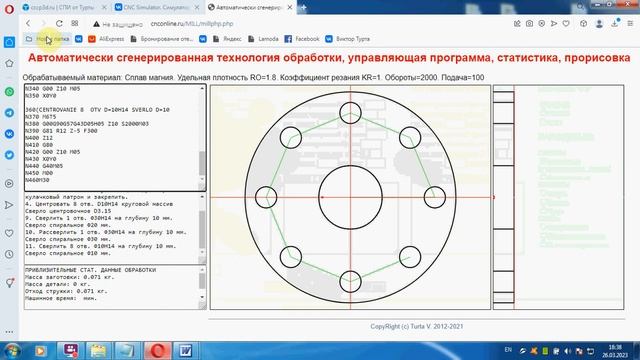640x360 pixels.
Task: Click the toolbar ad-blocker shield icon
Action: pos(542,24)
